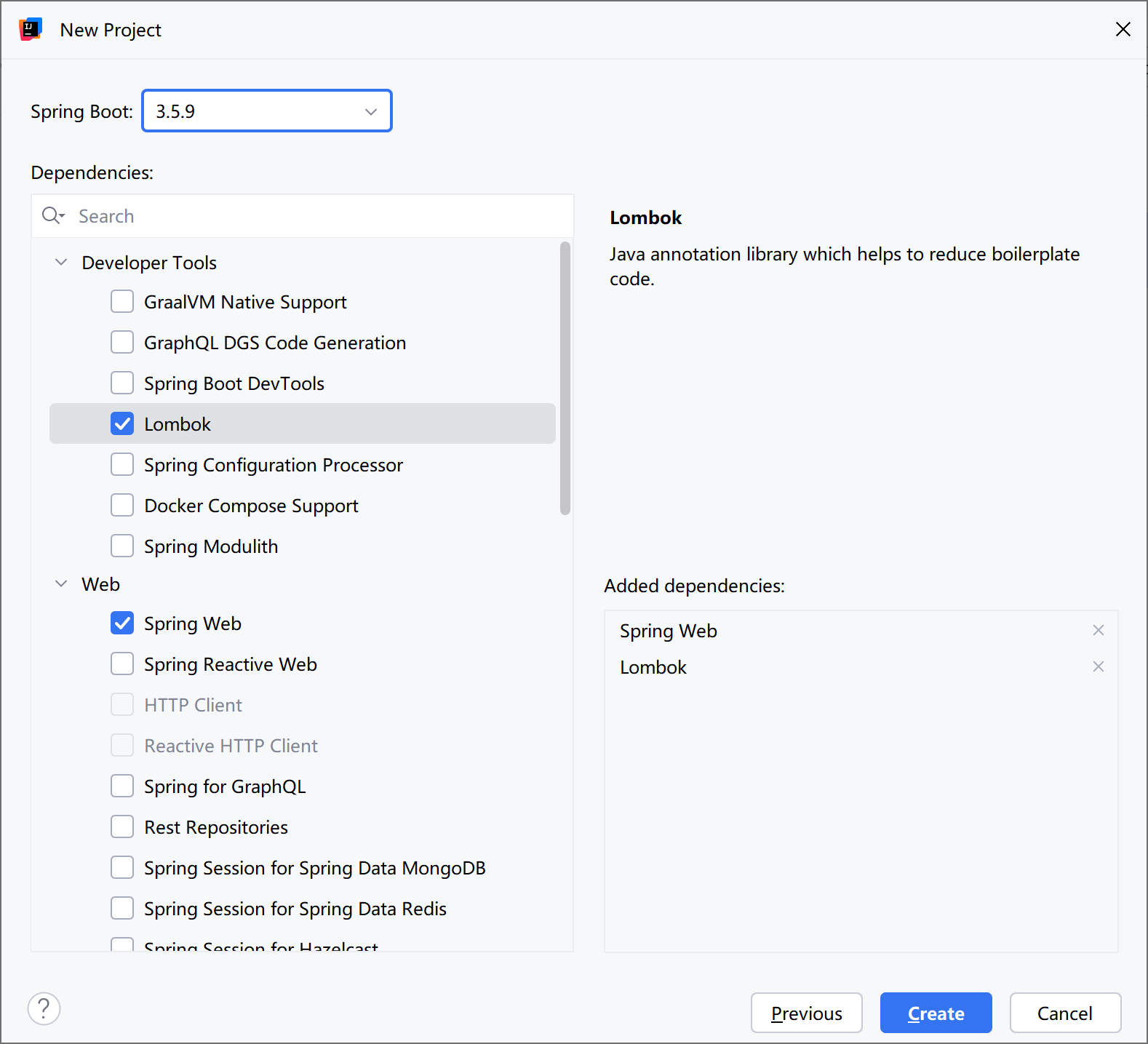Viewport: 1148px width, 1044px height.
Task: Open the Spring Boot version dropdown
Action: click(267, 111)
